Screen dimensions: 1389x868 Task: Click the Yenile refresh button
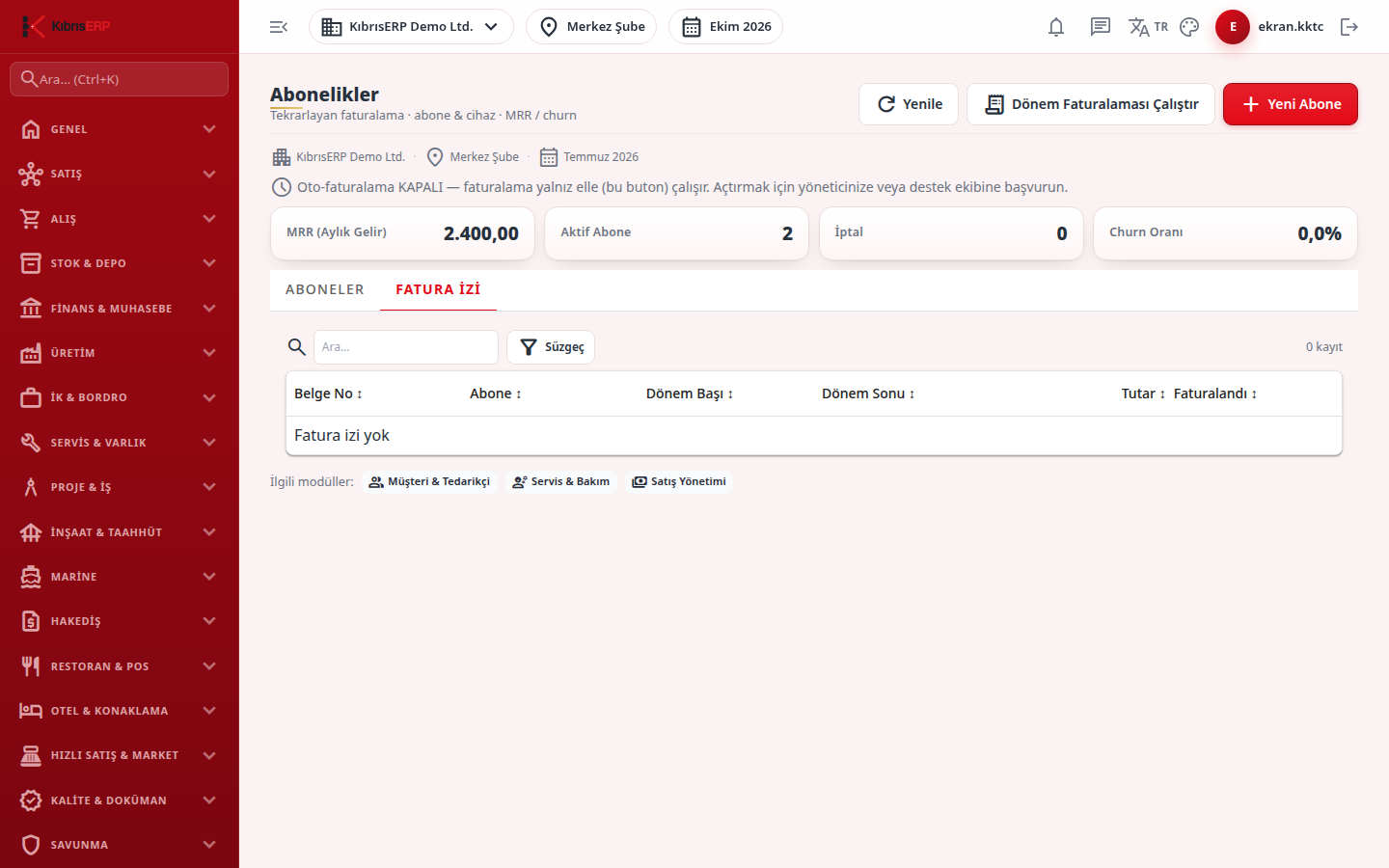(909, 104)
